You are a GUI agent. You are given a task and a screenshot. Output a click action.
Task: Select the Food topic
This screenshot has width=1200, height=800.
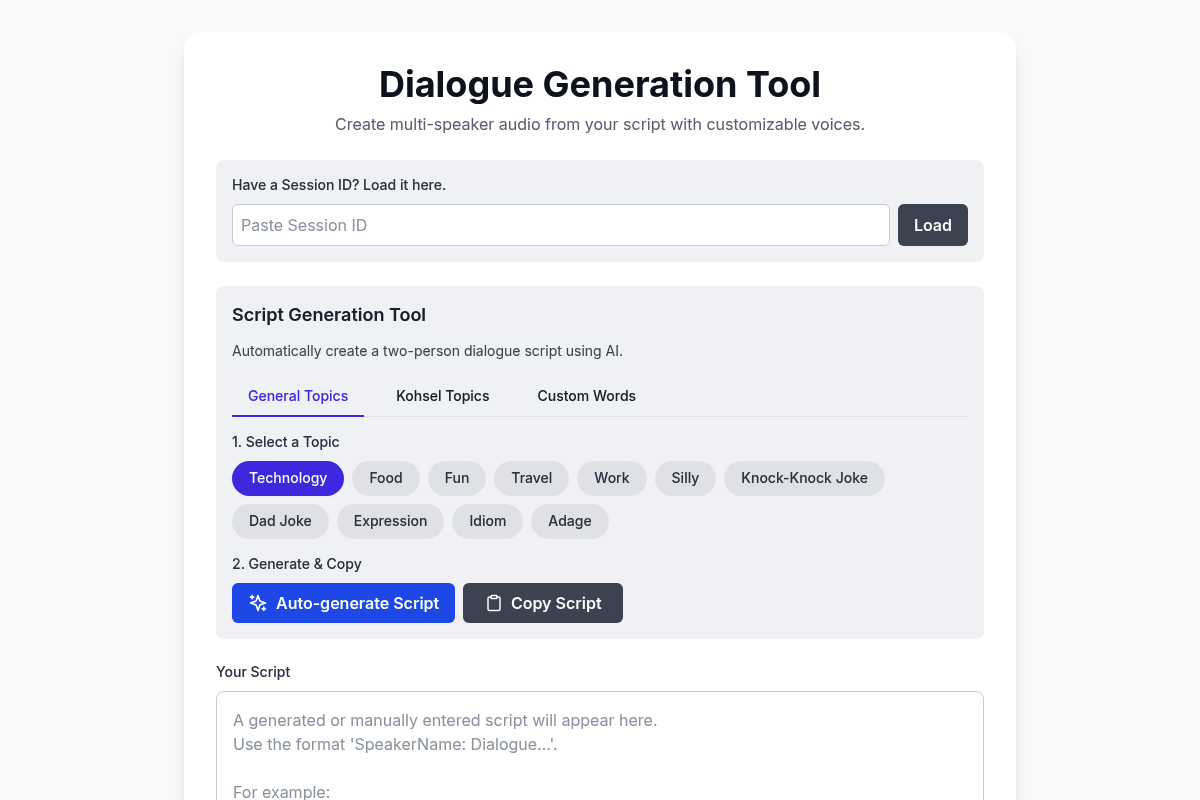coord(385,478)
